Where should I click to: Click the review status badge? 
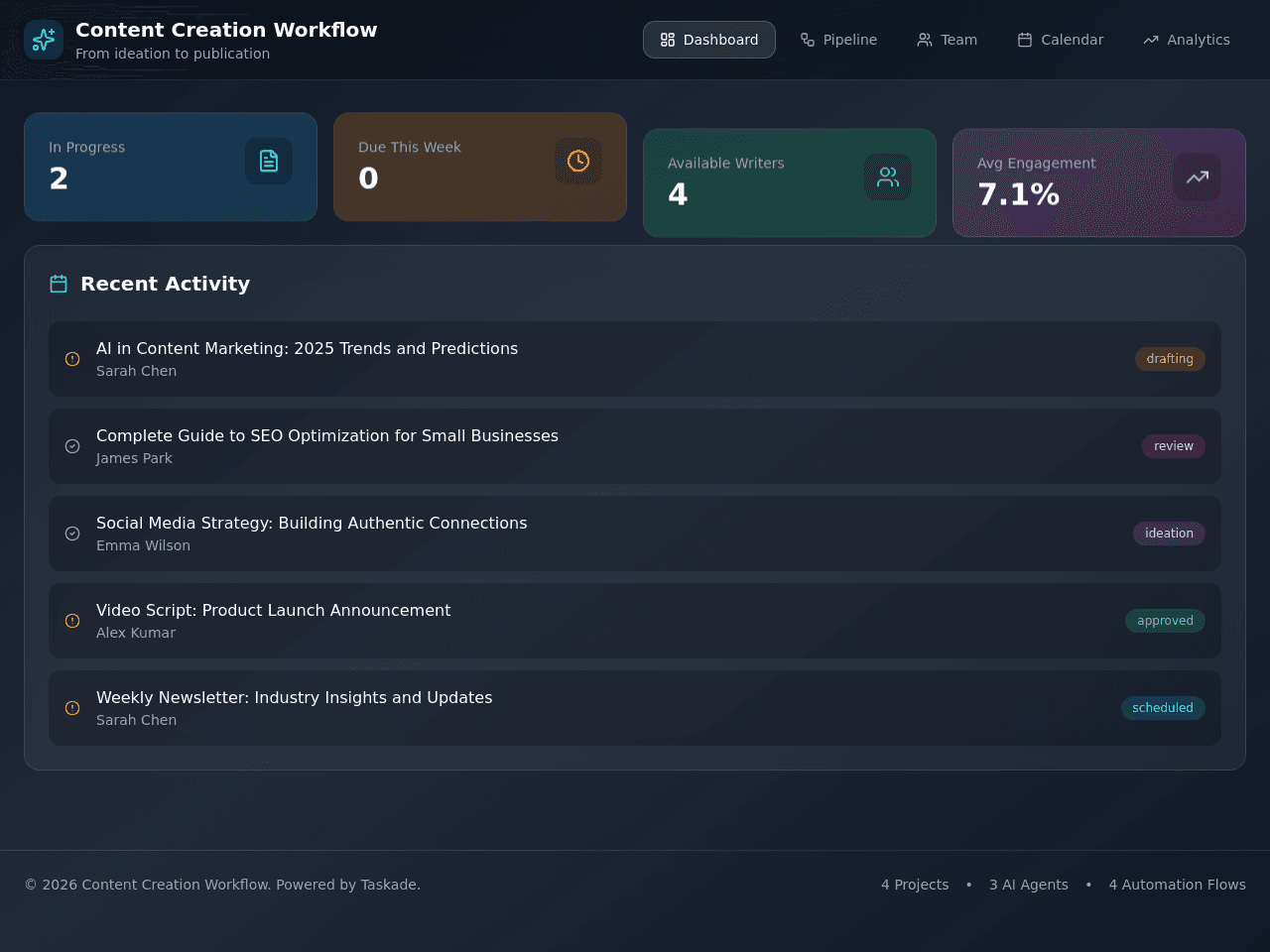(x=1174, y=446)
